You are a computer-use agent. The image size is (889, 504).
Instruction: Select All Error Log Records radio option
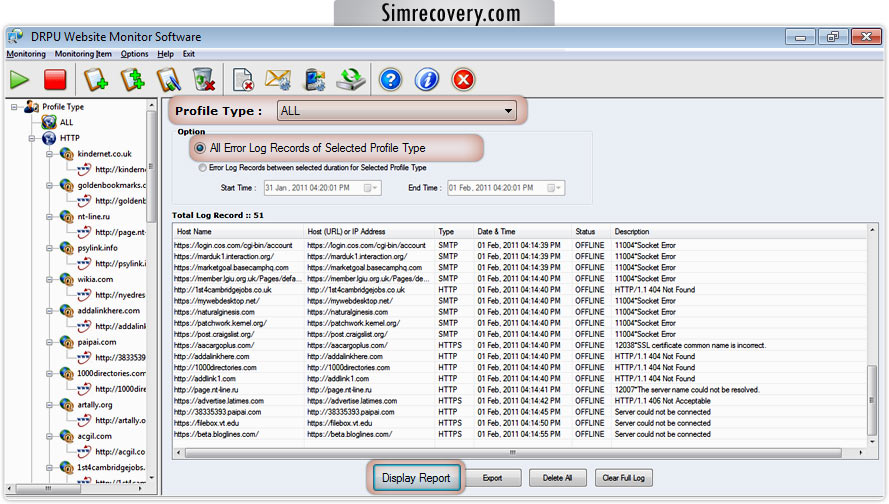(x=200, y=148)
